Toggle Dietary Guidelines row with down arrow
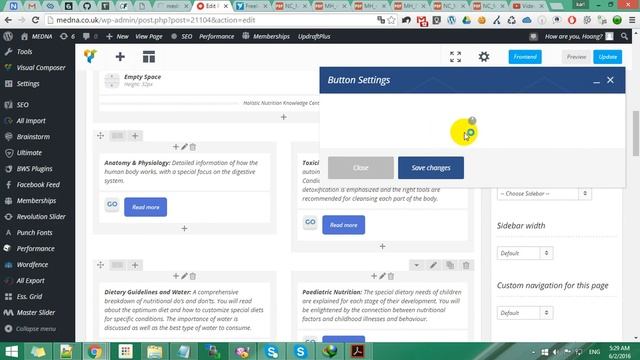The width and height of the screenshot is (640, 360). pyautogui.click(x=416, y=265)
